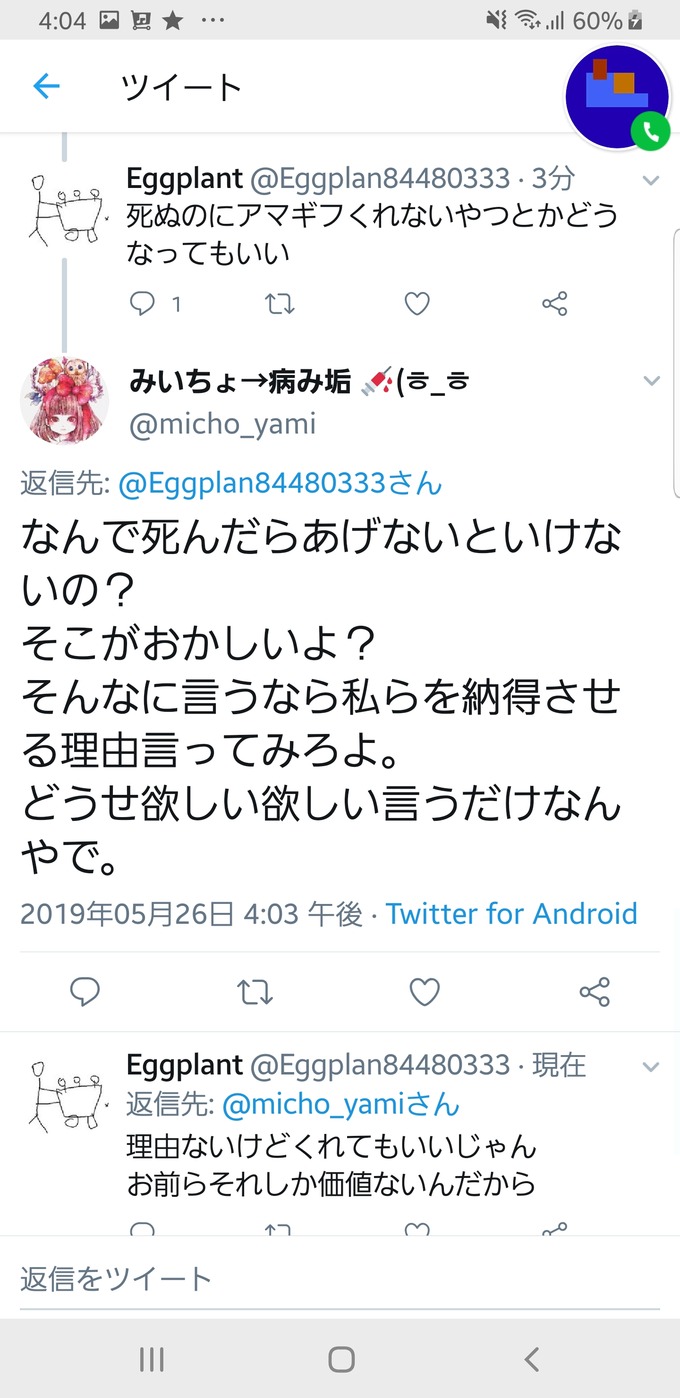Open the @micho_yamiさん mention link
Screen dimensions: 680x1398
tap(340, 1105)
